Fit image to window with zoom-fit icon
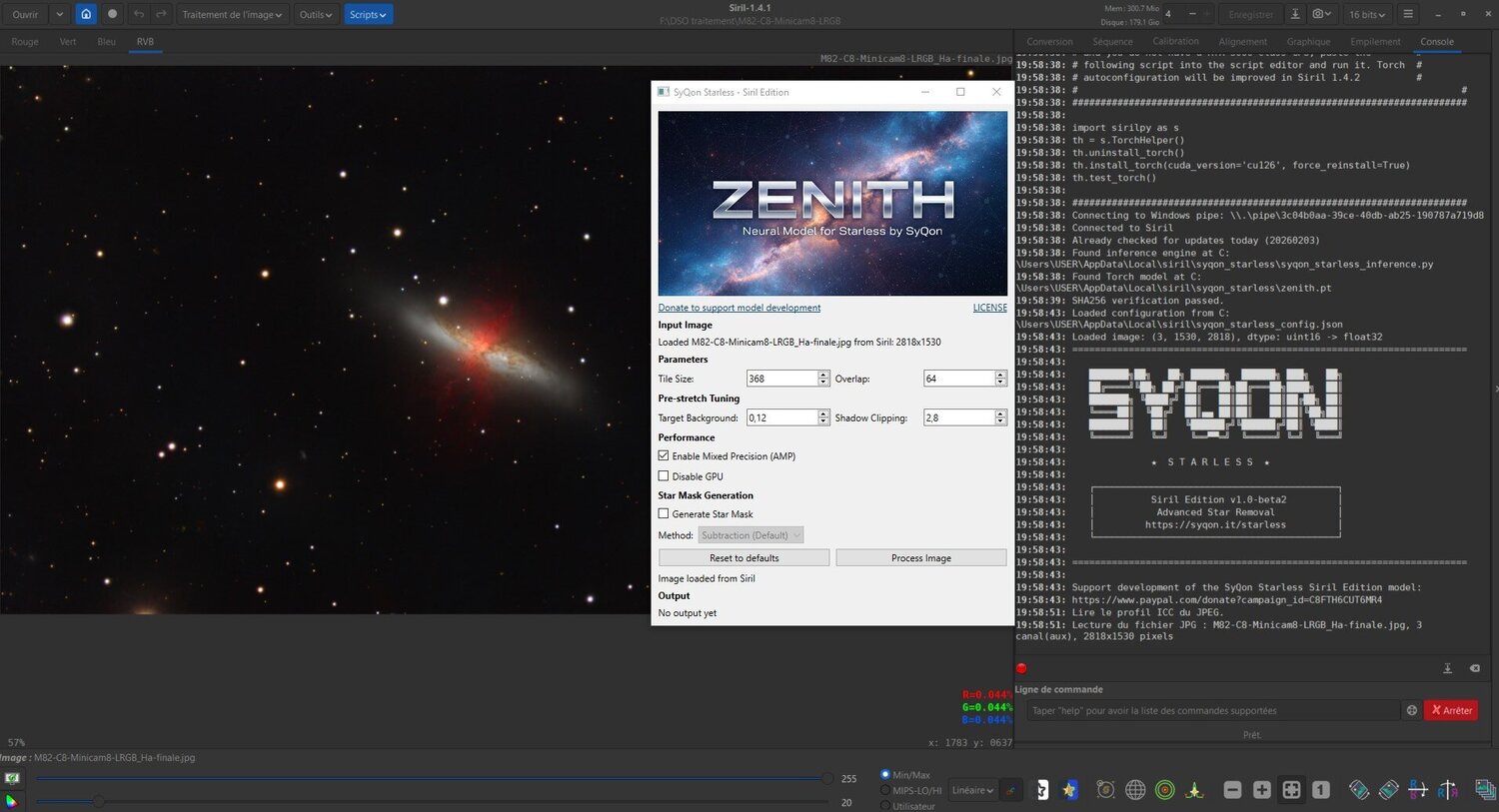 (1291, 790)
